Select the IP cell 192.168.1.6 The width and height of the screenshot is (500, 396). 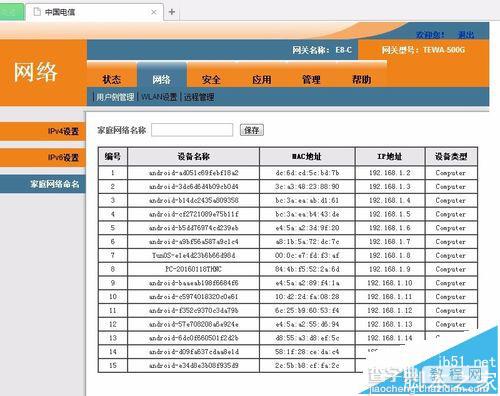(390, 228)
